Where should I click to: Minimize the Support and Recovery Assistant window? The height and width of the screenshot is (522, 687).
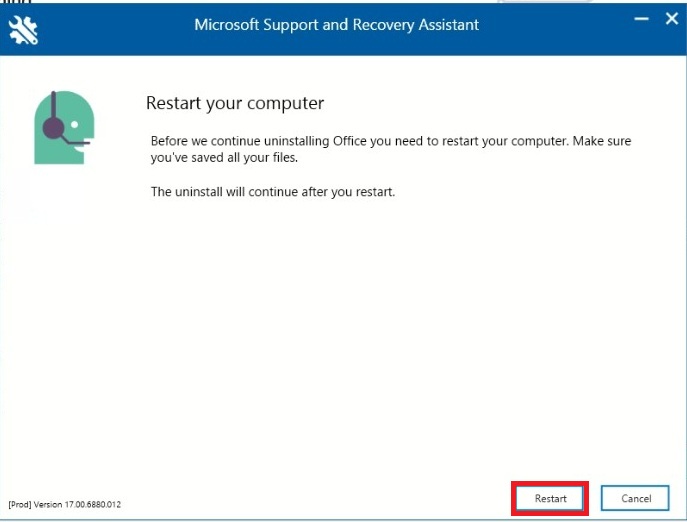641,18
